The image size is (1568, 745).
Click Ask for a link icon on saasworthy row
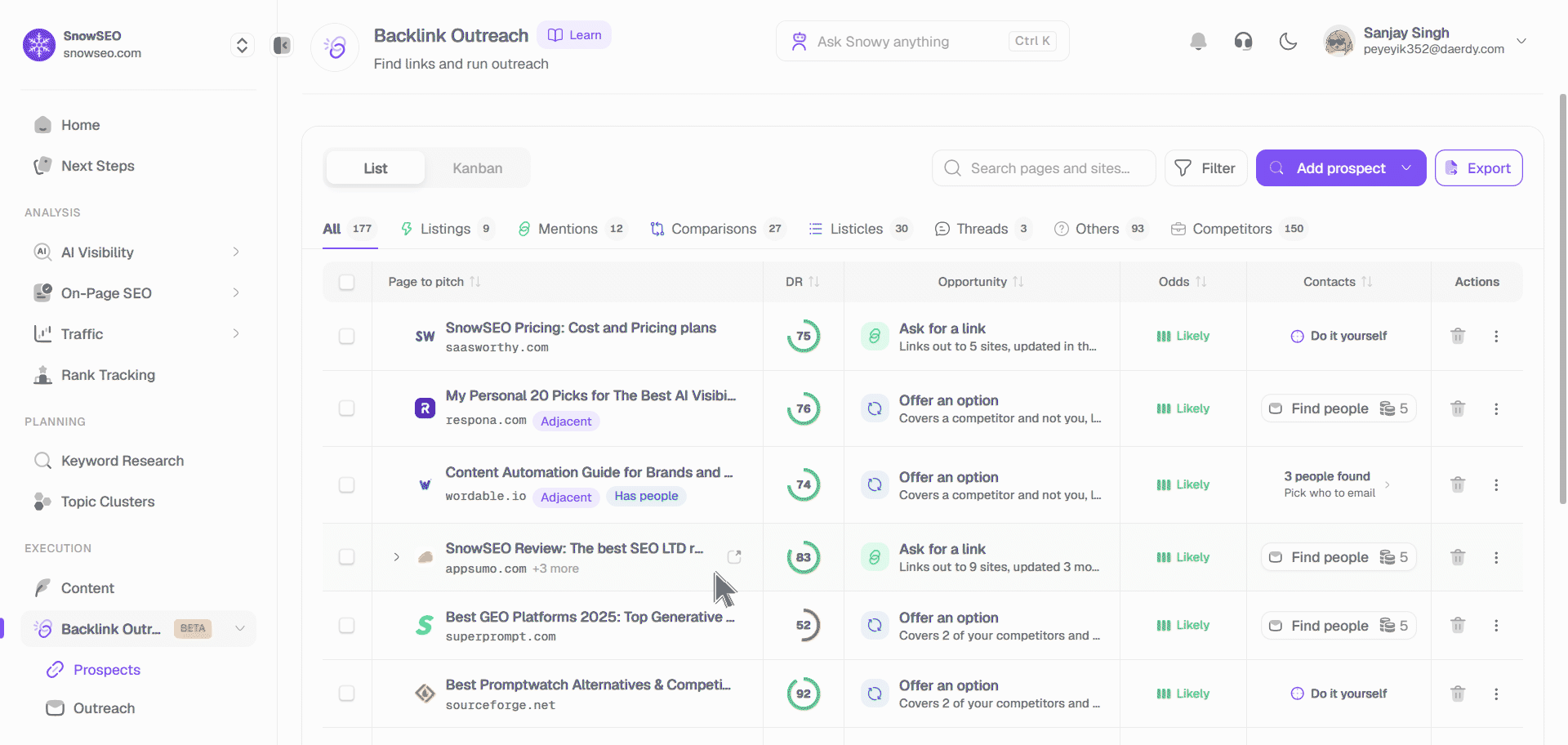tap(874, 336)
